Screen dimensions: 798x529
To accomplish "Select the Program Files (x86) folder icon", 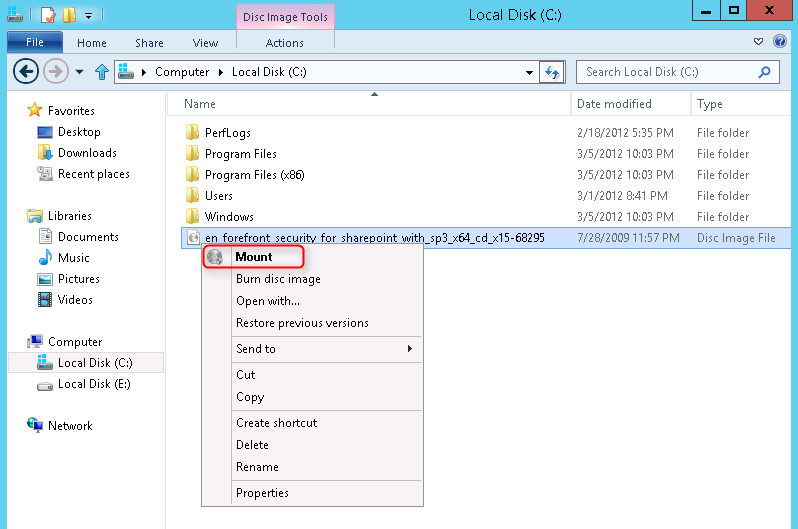I will coord(192,174).
